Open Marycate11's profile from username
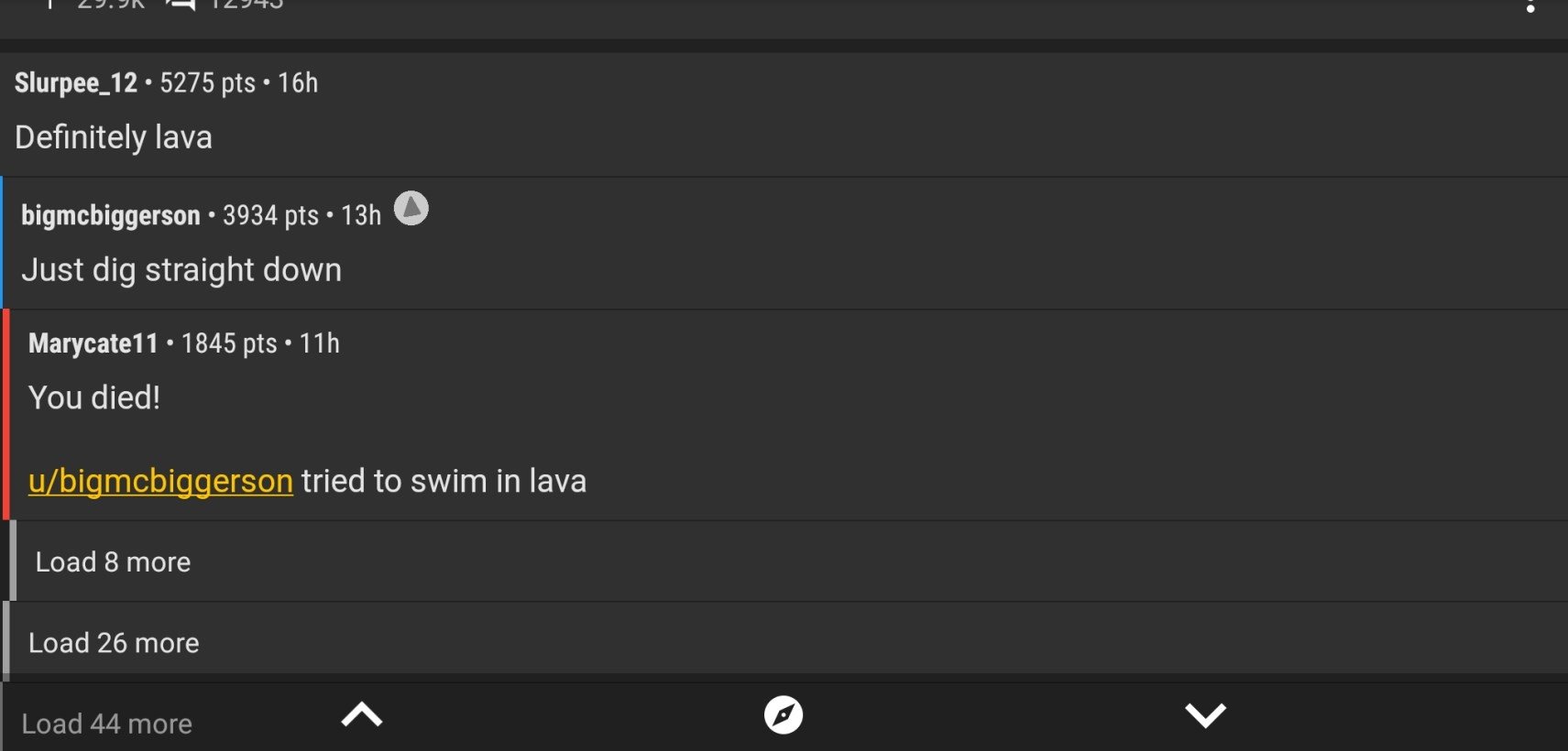 point(93,343)
